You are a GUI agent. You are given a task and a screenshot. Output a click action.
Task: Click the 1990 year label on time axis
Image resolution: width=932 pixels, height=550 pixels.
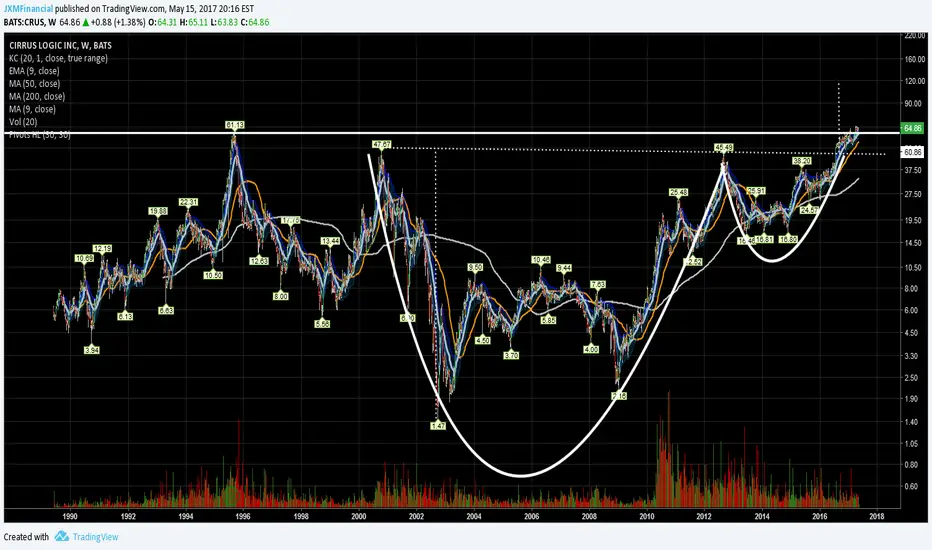pyautogui.click(x=70, y=516)
